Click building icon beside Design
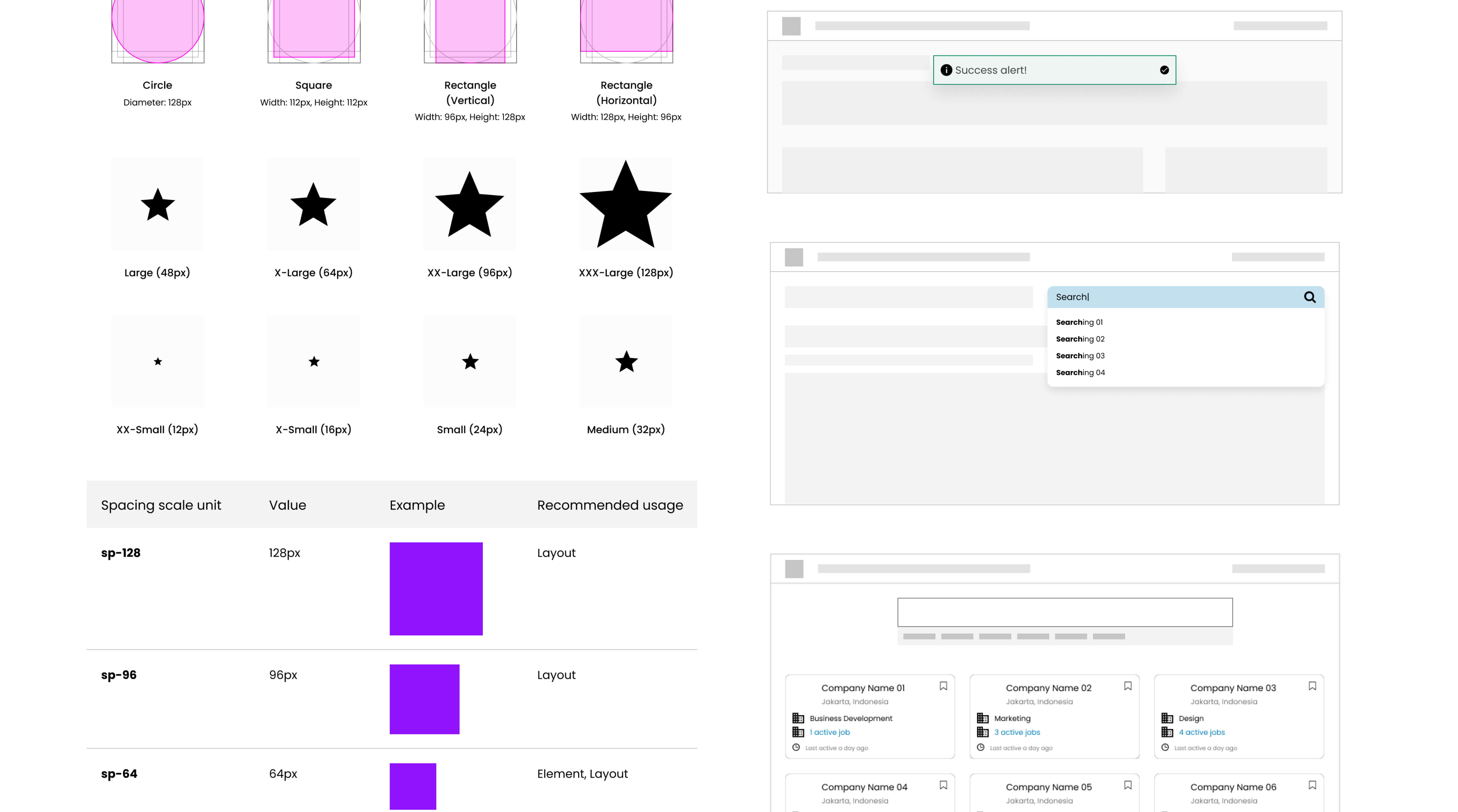The height and width of the screenshot is (812, 1458). (1167, 718)
